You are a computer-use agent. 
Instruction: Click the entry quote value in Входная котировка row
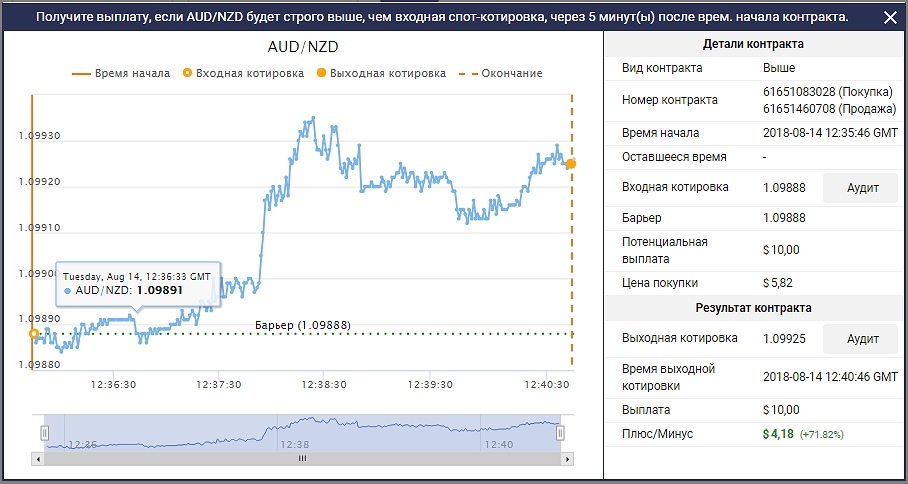coord(784,188)
